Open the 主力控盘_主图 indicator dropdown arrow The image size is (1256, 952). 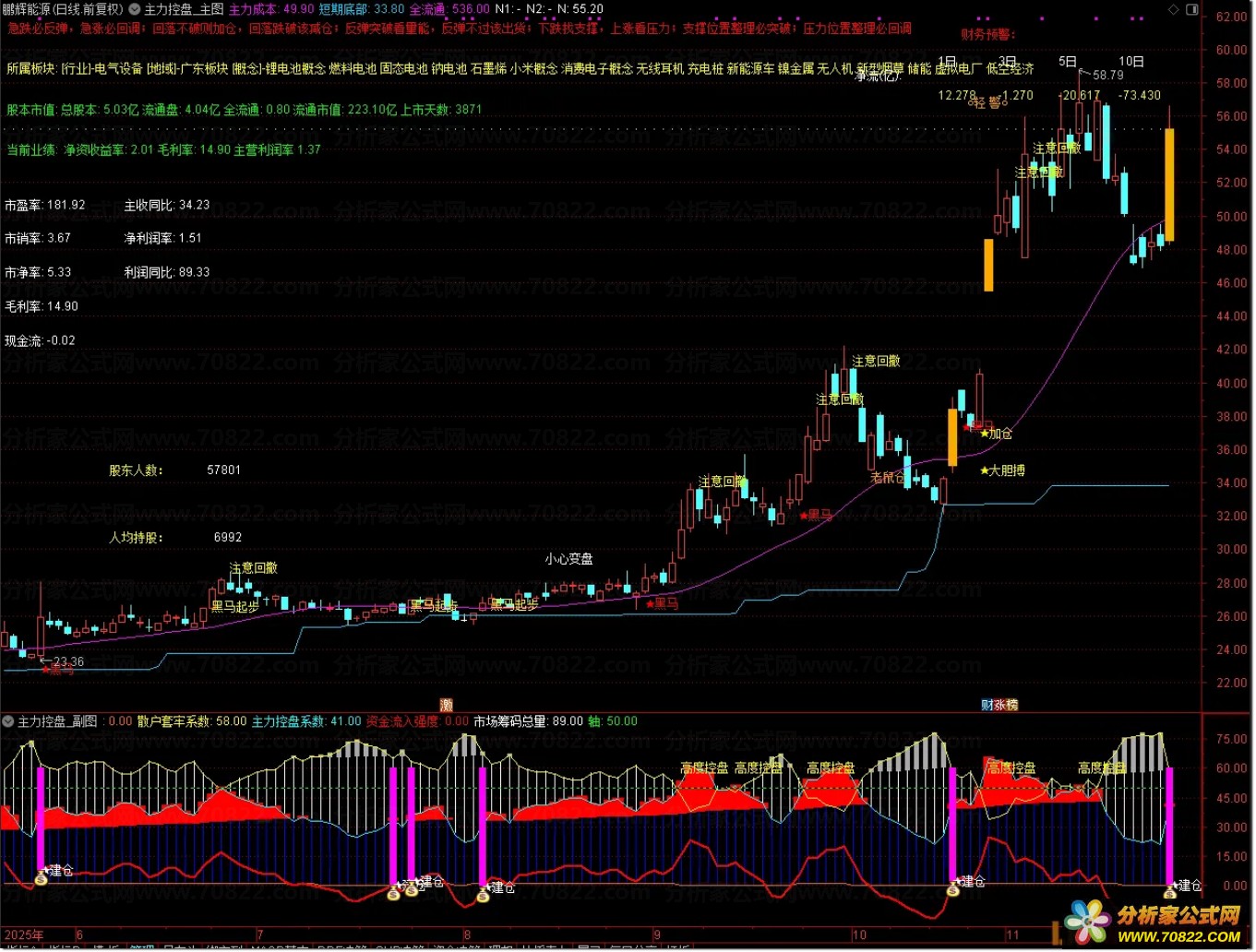pos(135,9)
